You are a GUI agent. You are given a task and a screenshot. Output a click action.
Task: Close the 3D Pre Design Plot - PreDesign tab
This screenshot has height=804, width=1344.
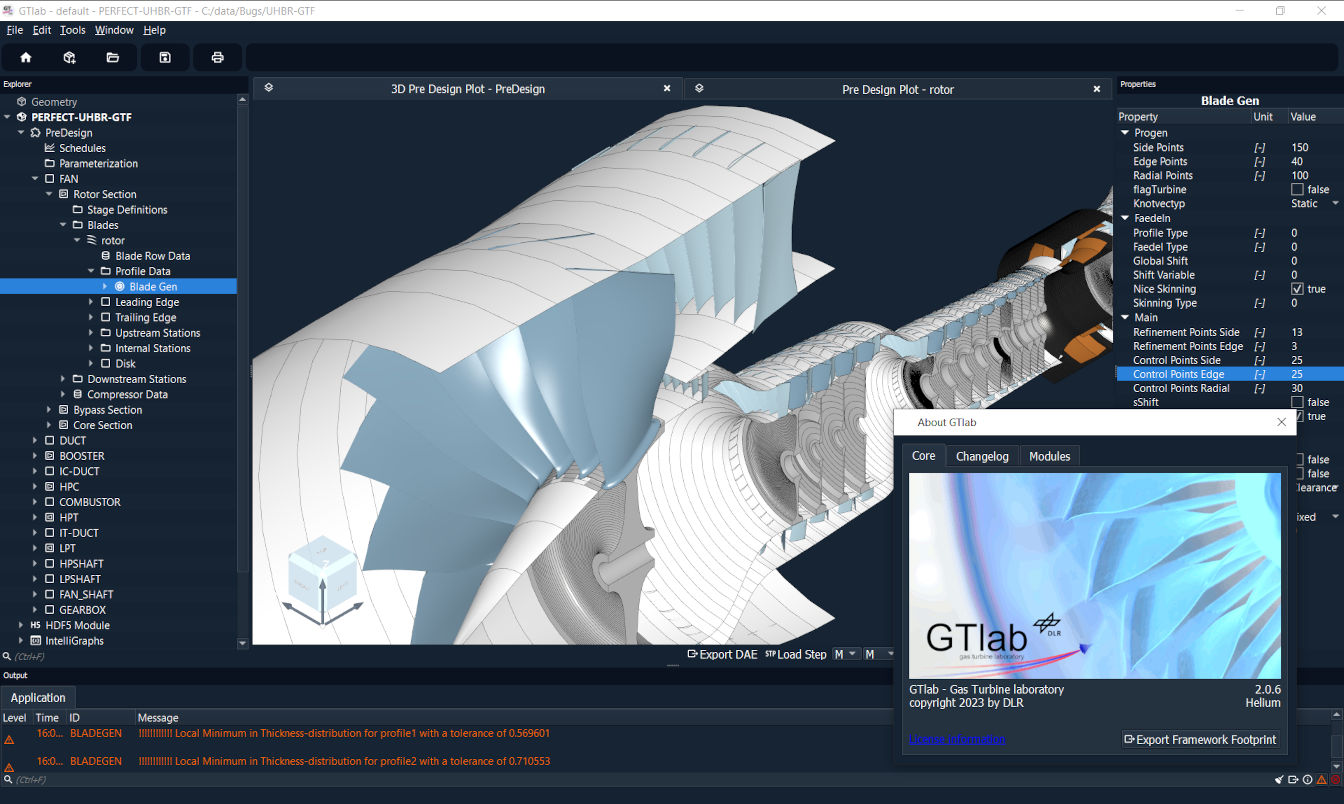[667, 88]
